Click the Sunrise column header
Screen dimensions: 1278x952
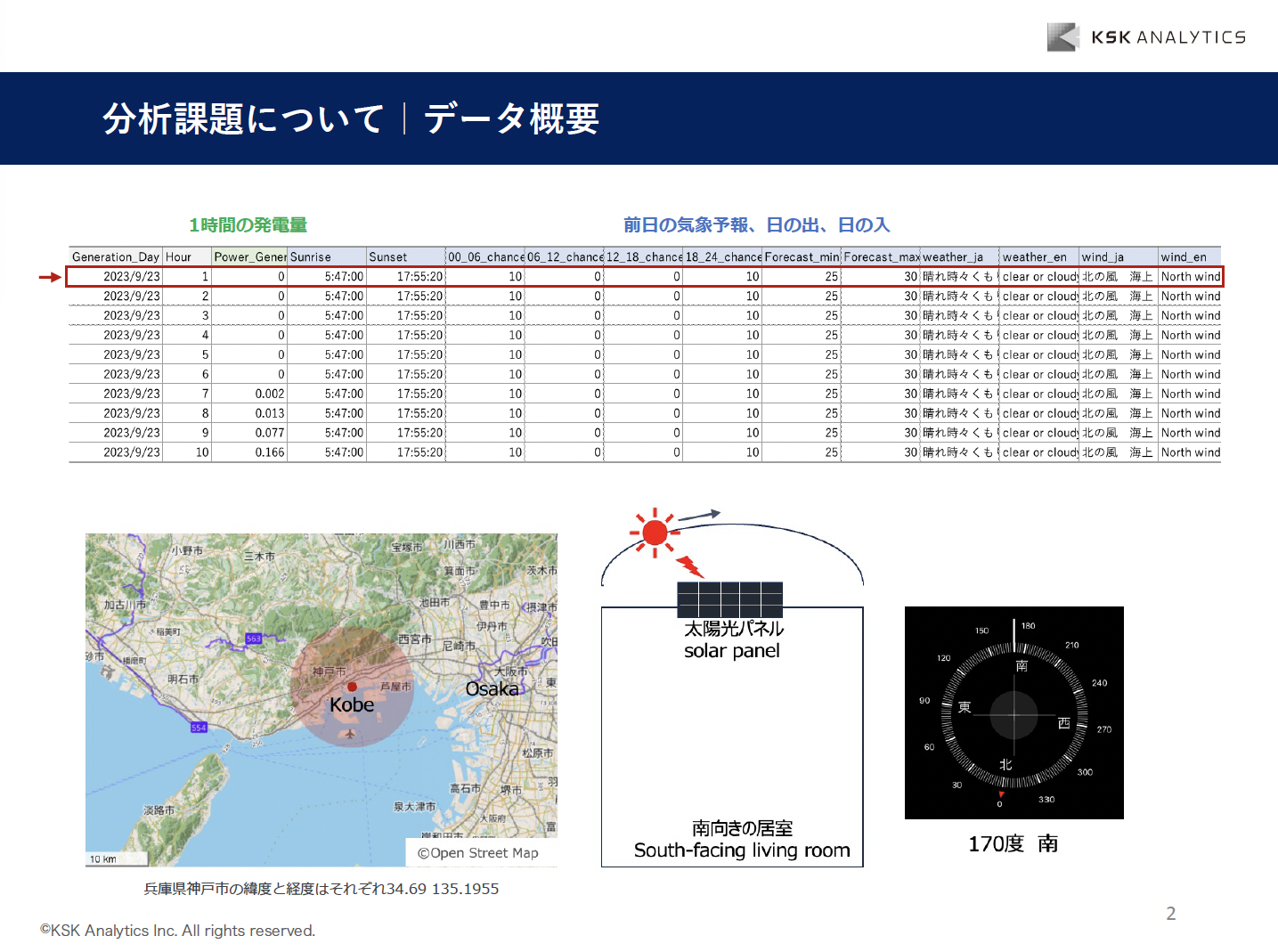[x=327, y=256]
